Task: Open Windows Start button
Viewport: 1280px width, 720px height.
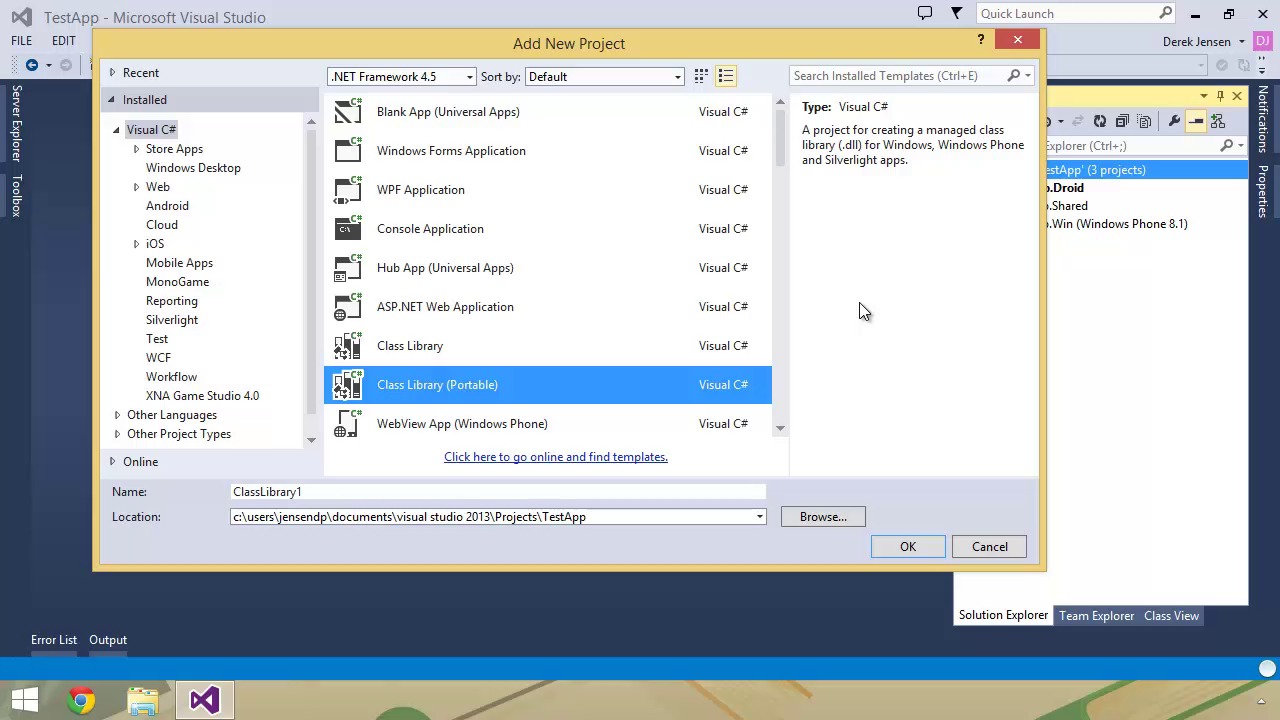Action: 24,700
